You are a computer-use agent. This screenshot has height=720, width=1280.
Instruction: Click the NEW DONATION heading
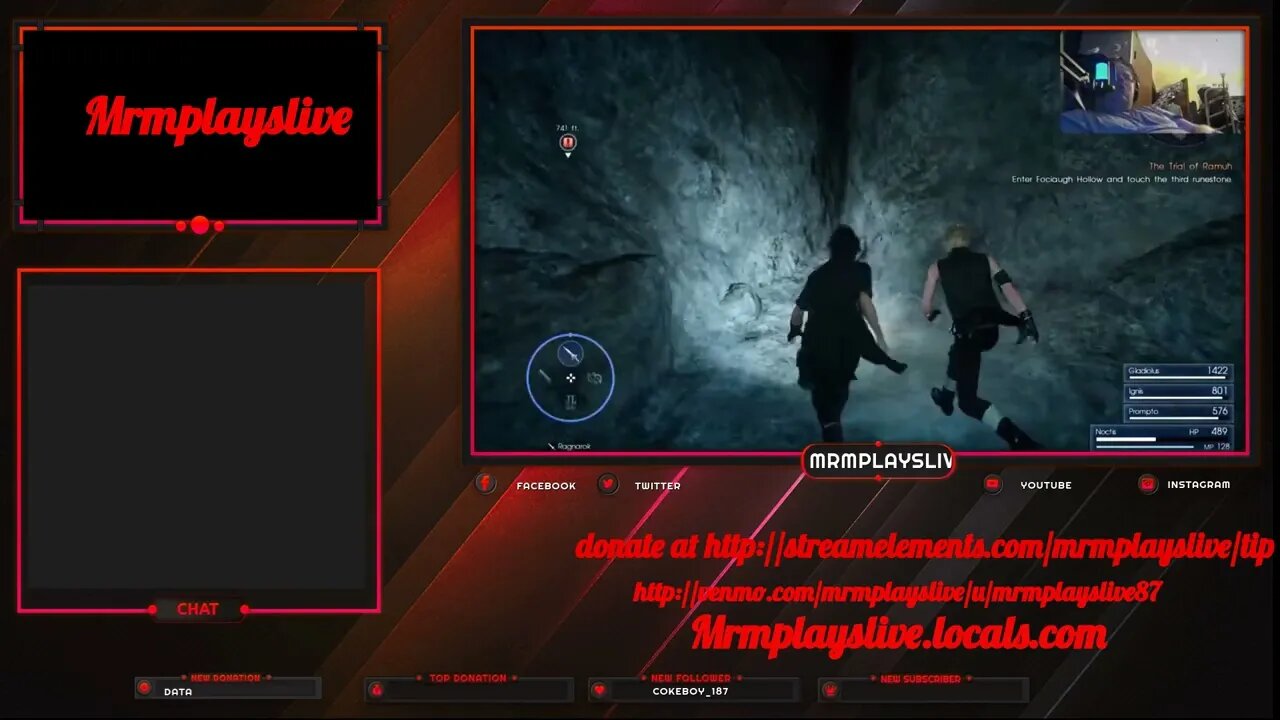tap(226, 678)
